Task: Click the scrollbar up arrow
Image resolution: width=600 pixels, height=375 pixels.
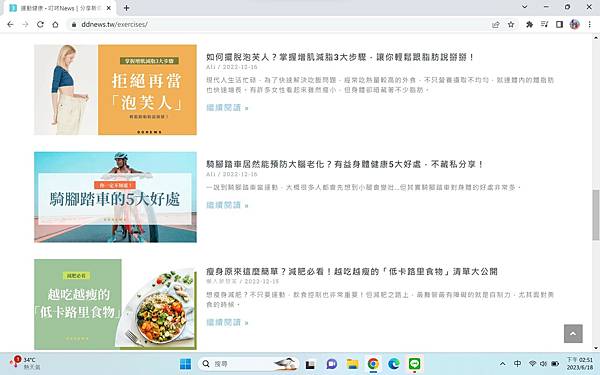Action: click(x=596, y=38)
